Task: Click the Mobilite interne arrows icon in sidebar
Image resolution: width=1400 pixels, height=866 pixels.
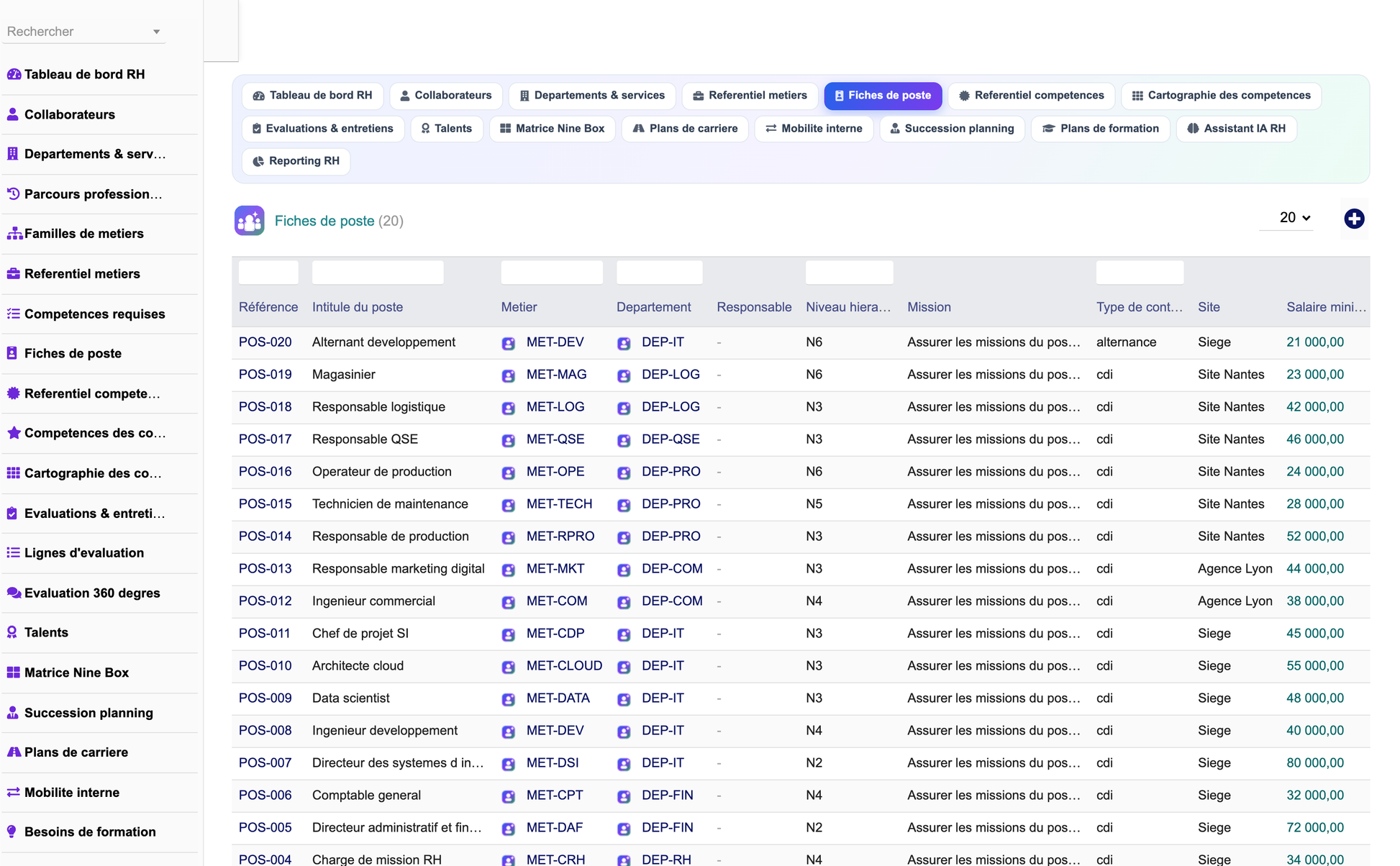Action: [13, 792]
